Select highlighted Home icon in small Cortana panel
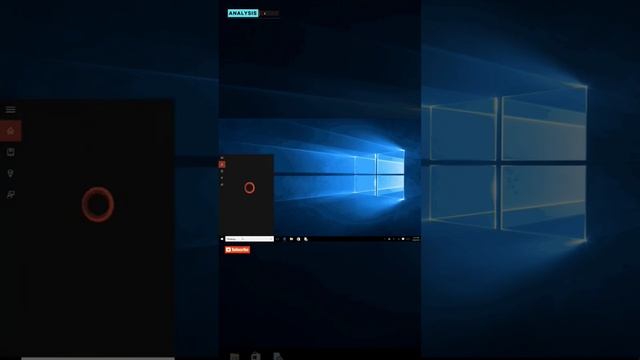640x360 pixels. pyautogui.click(x=222, y=164)
